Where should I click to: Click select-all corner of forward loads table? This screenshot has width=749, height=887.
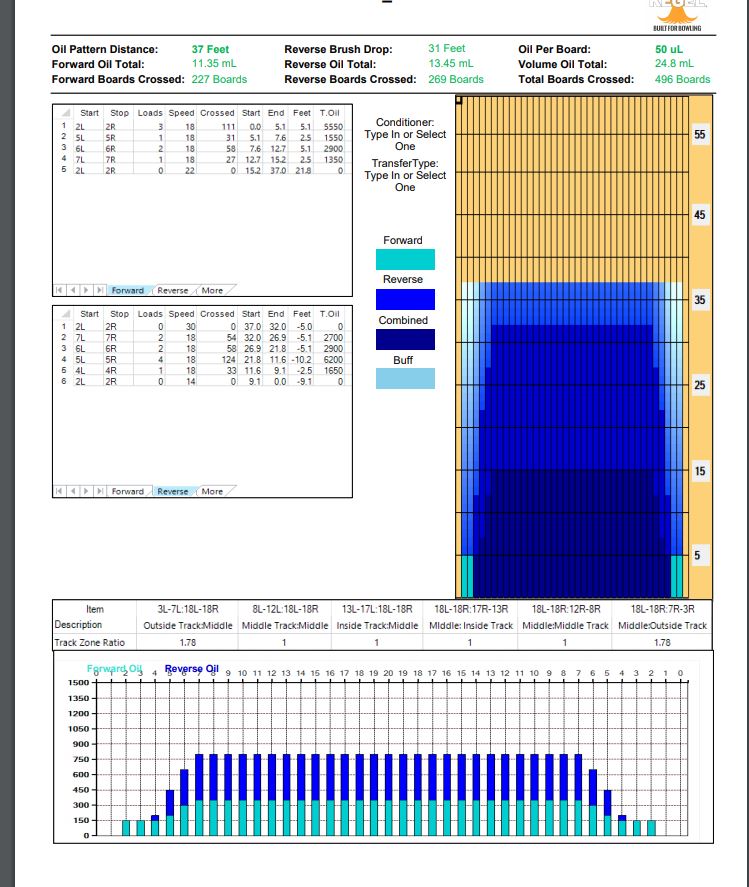(65, 113)
